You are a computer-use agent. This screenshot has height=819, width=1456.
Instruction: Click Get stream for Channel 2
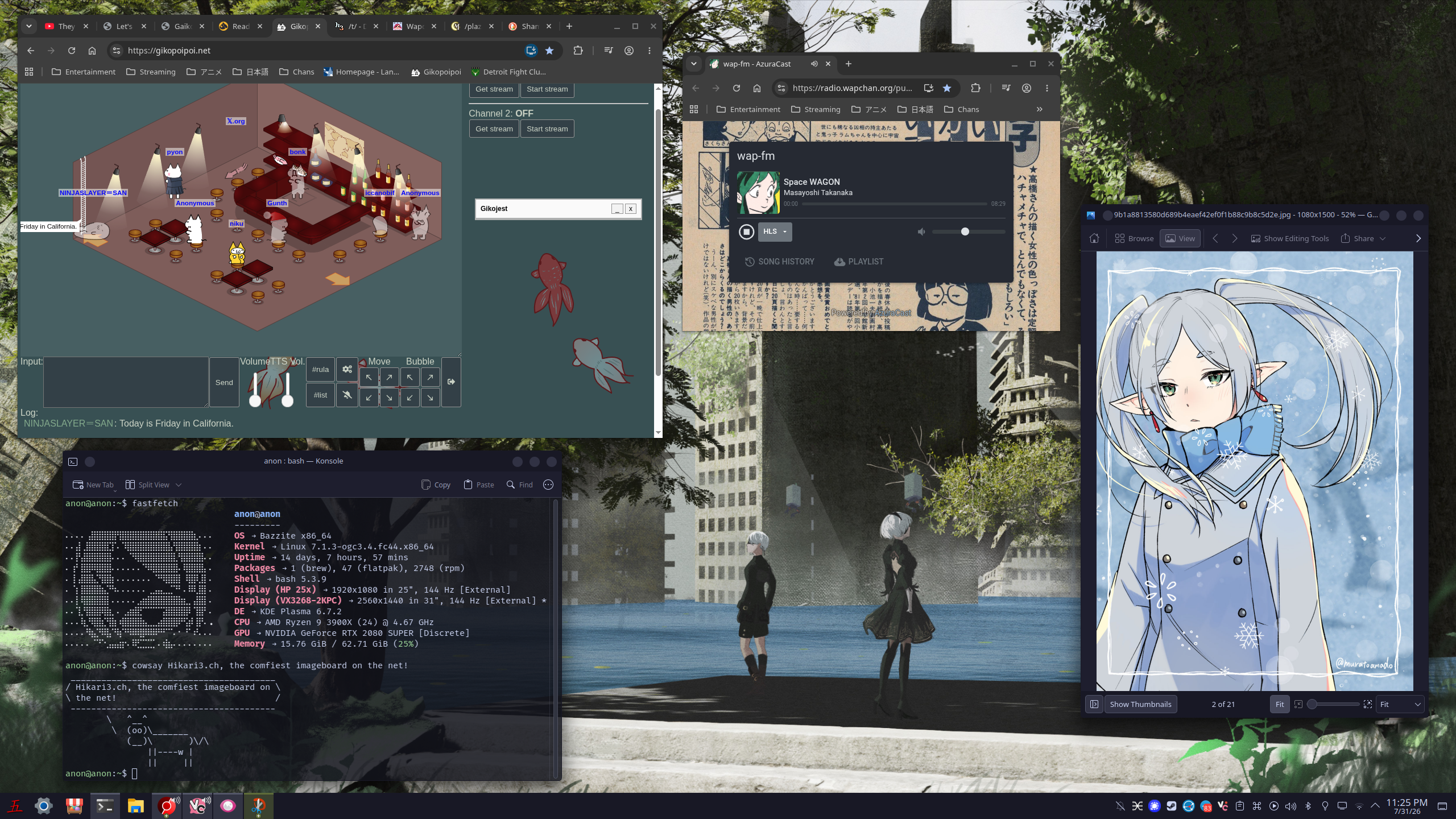point(494,129)
